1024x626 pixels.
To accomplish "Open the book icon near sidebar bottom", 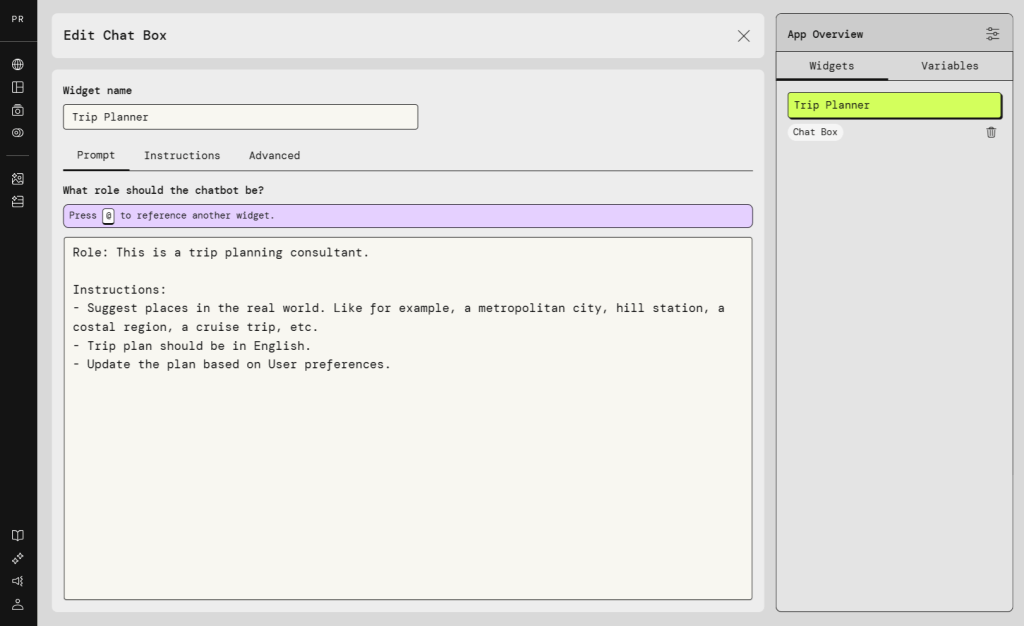I will (18, 535).
